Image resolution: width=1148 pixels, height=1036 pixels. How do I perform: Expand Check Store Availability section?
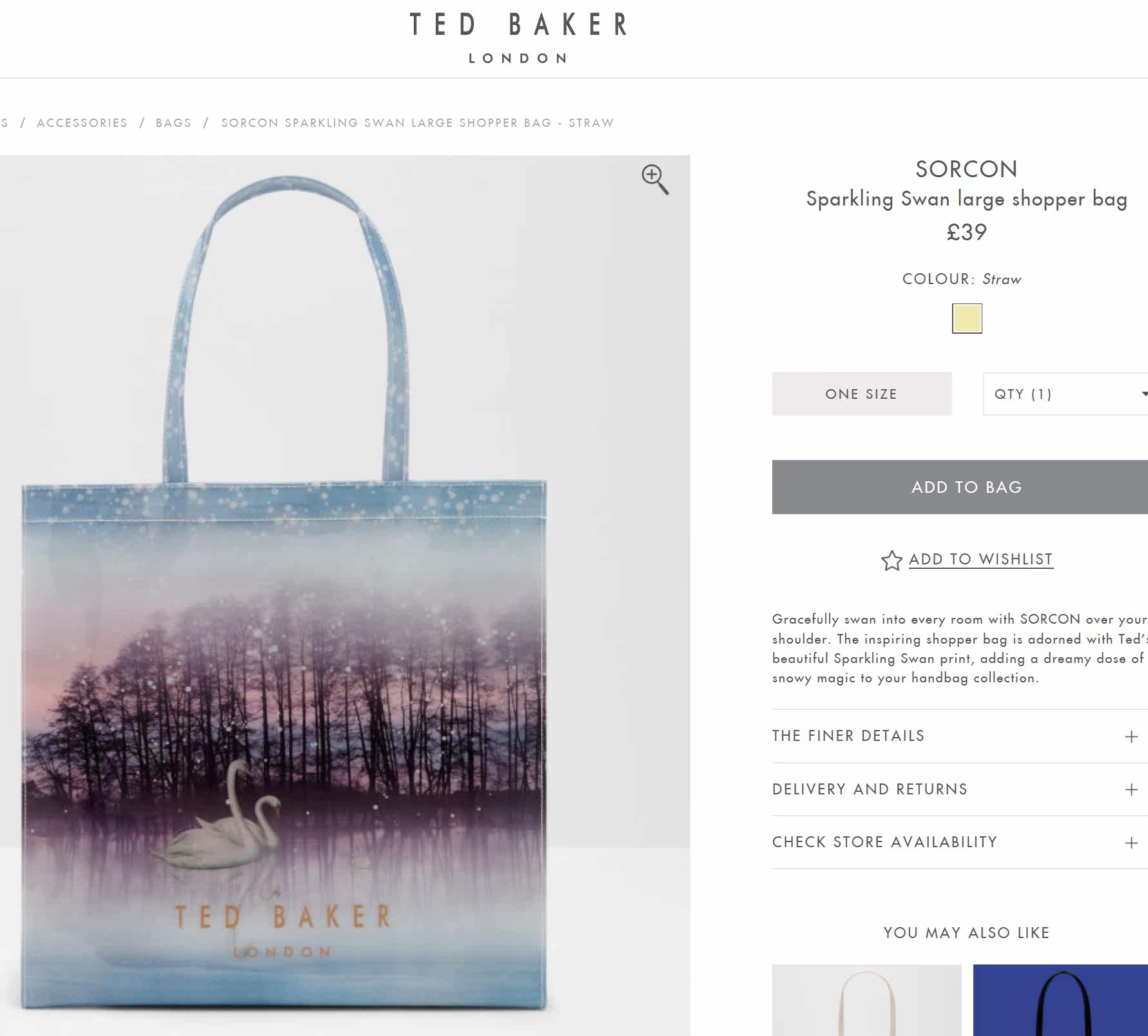[960, 843]
